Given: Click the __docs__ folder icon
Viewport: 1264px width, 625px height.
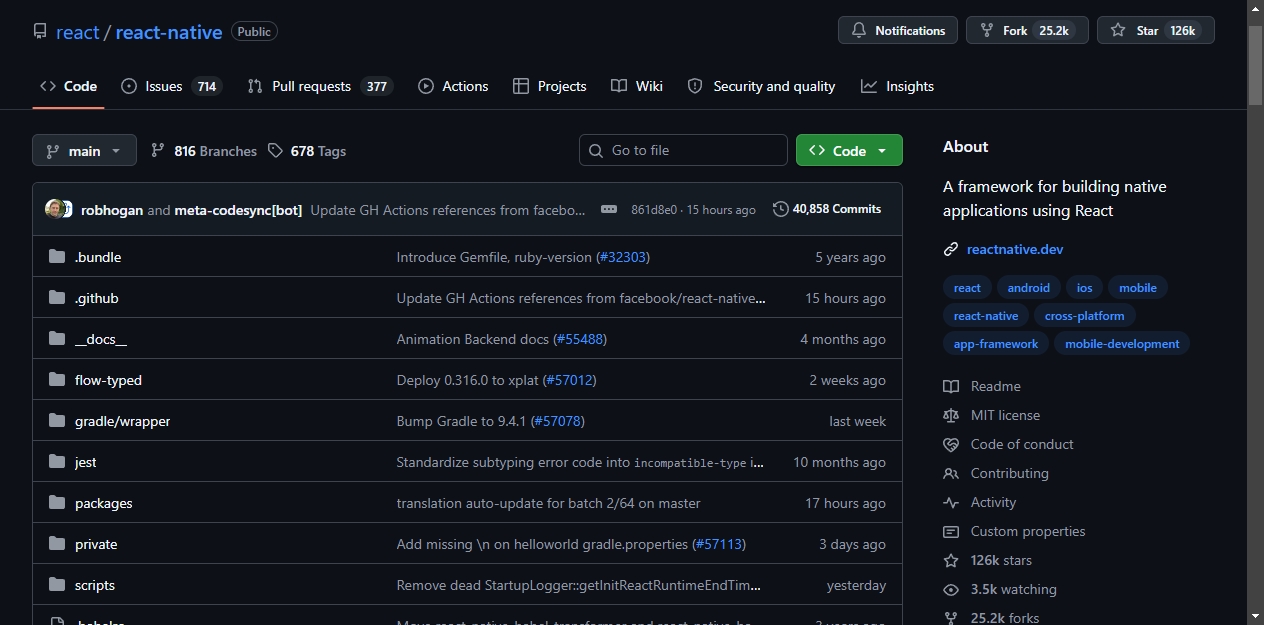Looking at the screenshot, I should [x=57, y=339].
